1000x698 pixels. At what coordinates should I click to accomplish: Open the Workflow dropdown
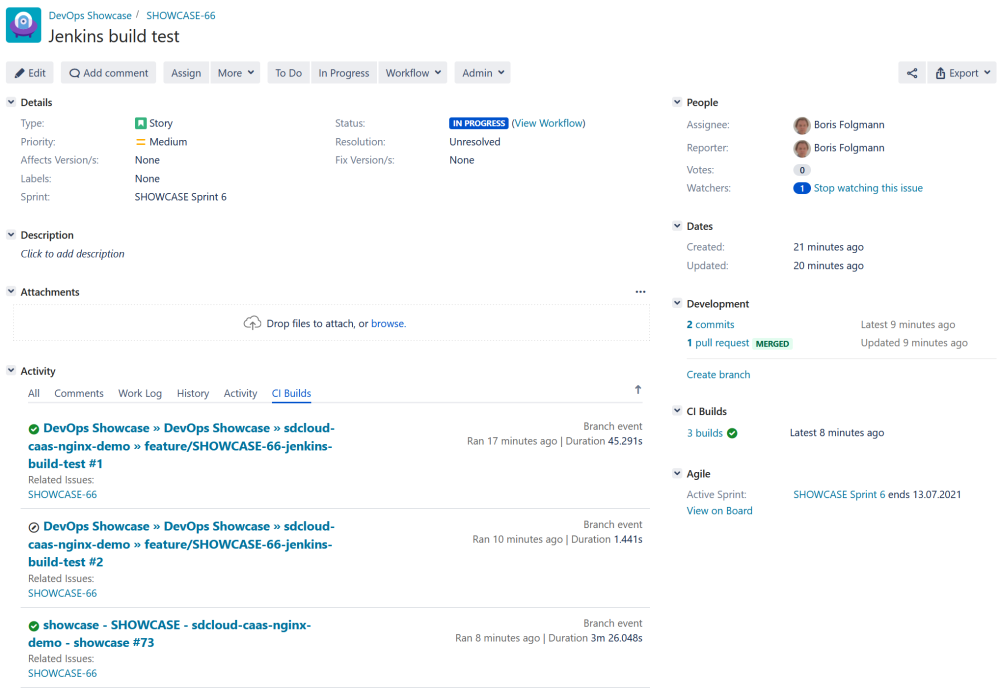pos(413,73)
